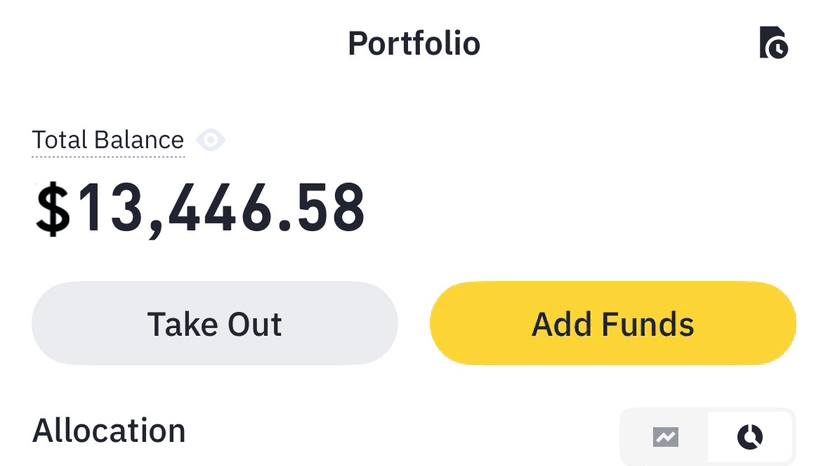
Task: Tap the file-with-clock icon beside Portfolio
Action: click(x=773, y=44)
